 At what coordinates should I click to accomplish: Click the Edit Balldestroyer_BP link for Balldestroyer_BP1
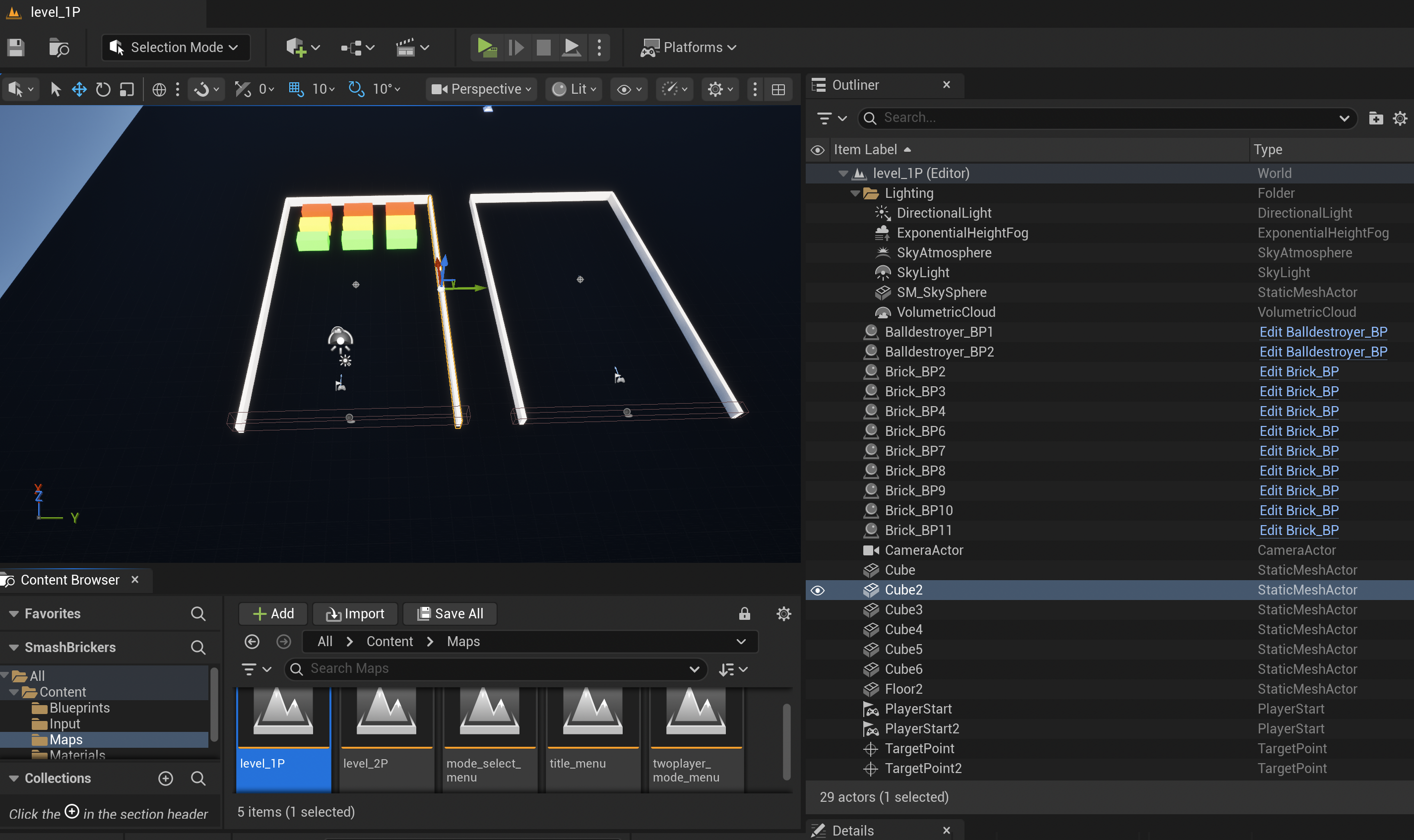point(1323,332)
